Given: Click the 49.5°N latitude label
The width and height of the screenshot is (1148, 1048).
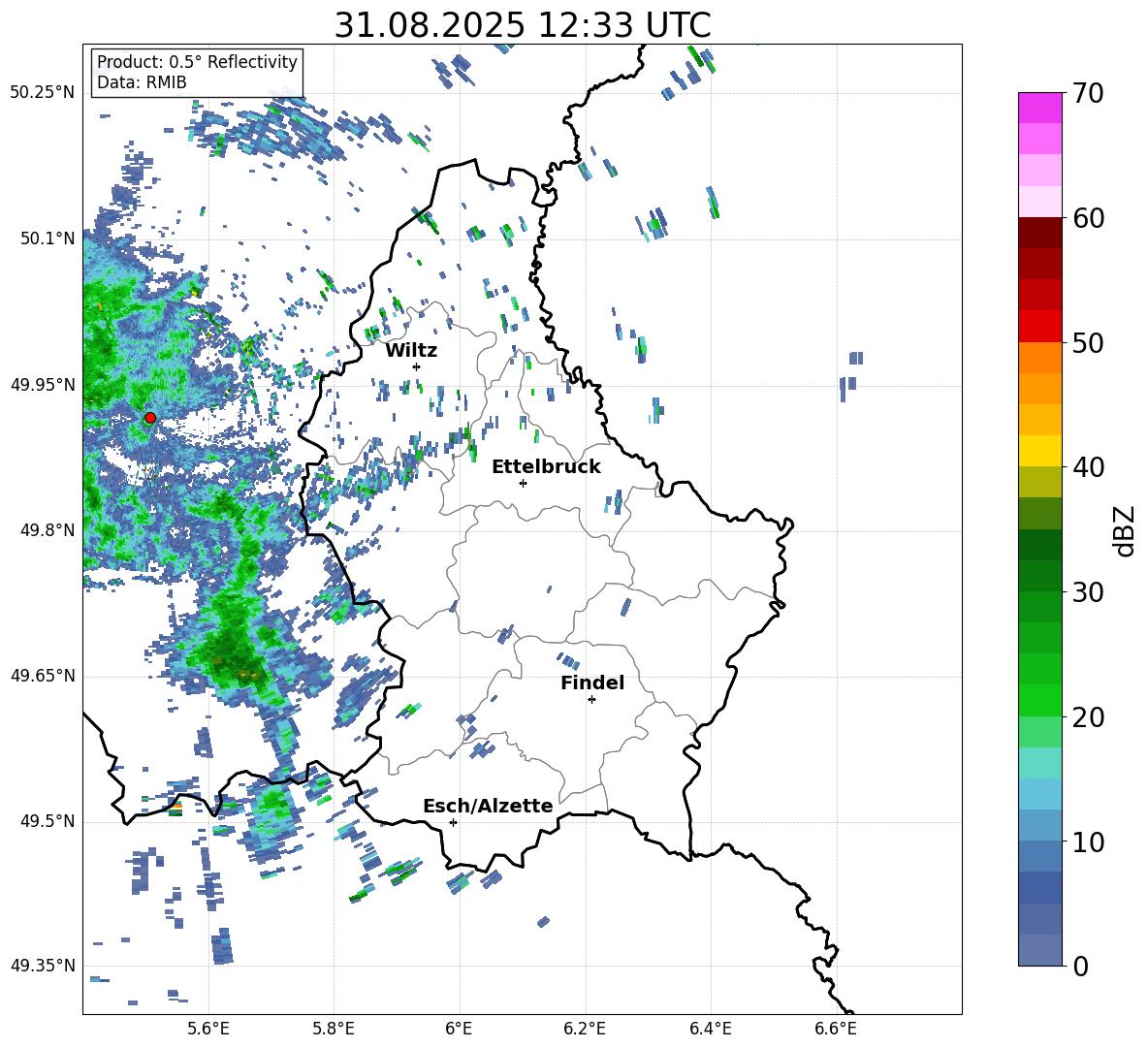Looking at the screenshot, I should [x=47, y=821].
